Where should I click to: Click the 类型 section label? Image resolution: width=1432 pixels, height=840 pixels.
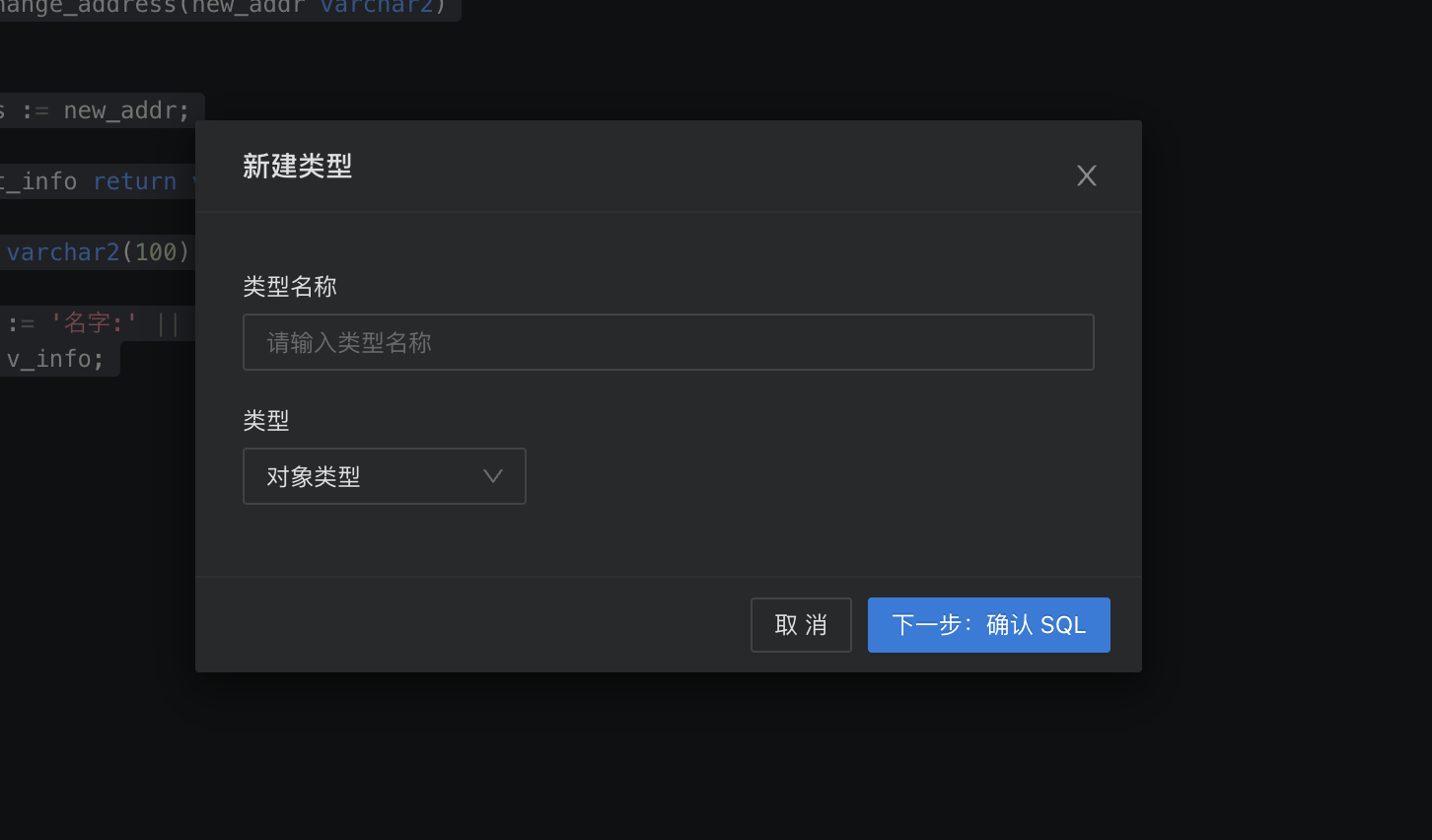265,420
